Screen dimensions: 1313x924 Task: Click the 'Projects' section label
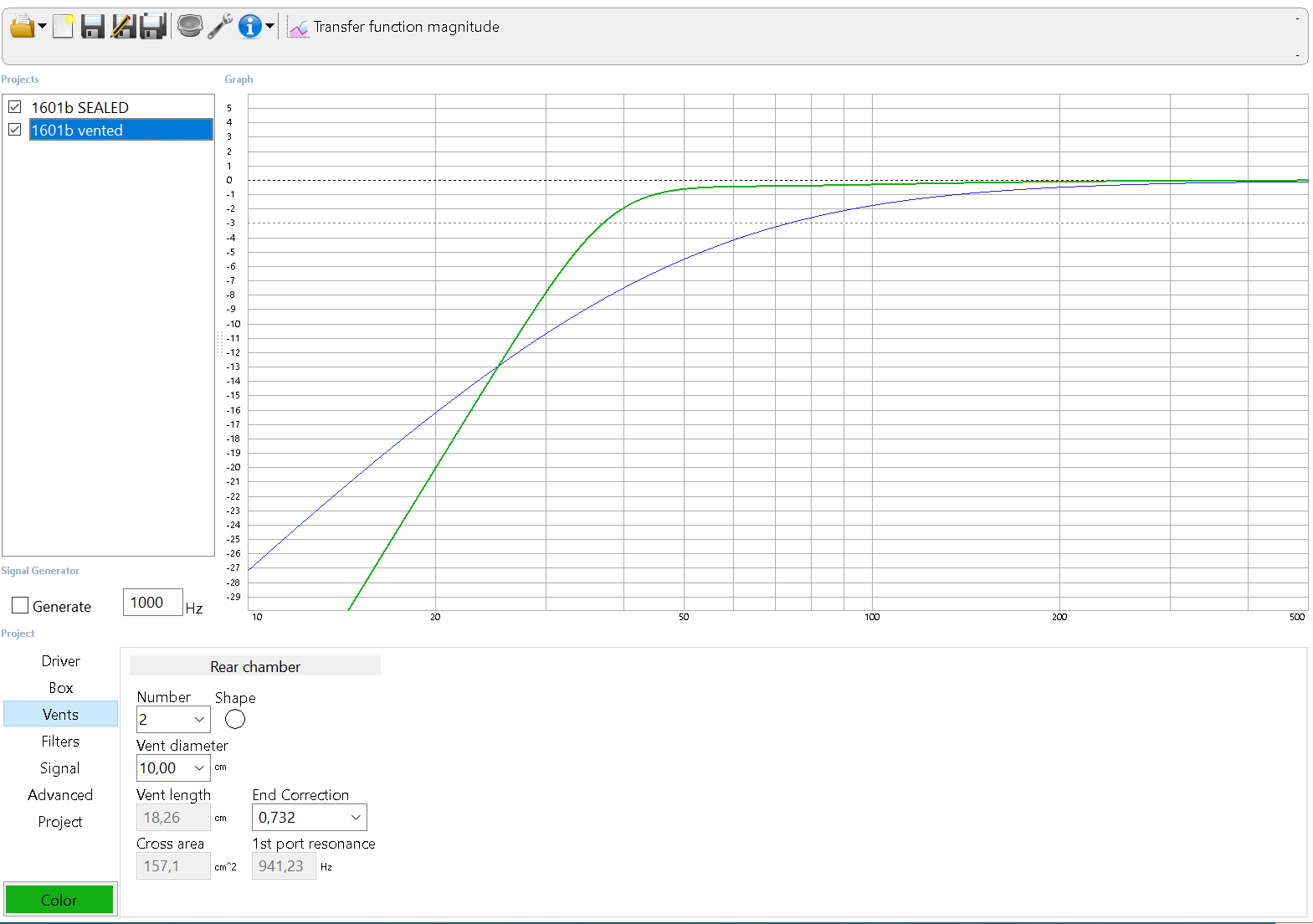[x=20, y=80]
